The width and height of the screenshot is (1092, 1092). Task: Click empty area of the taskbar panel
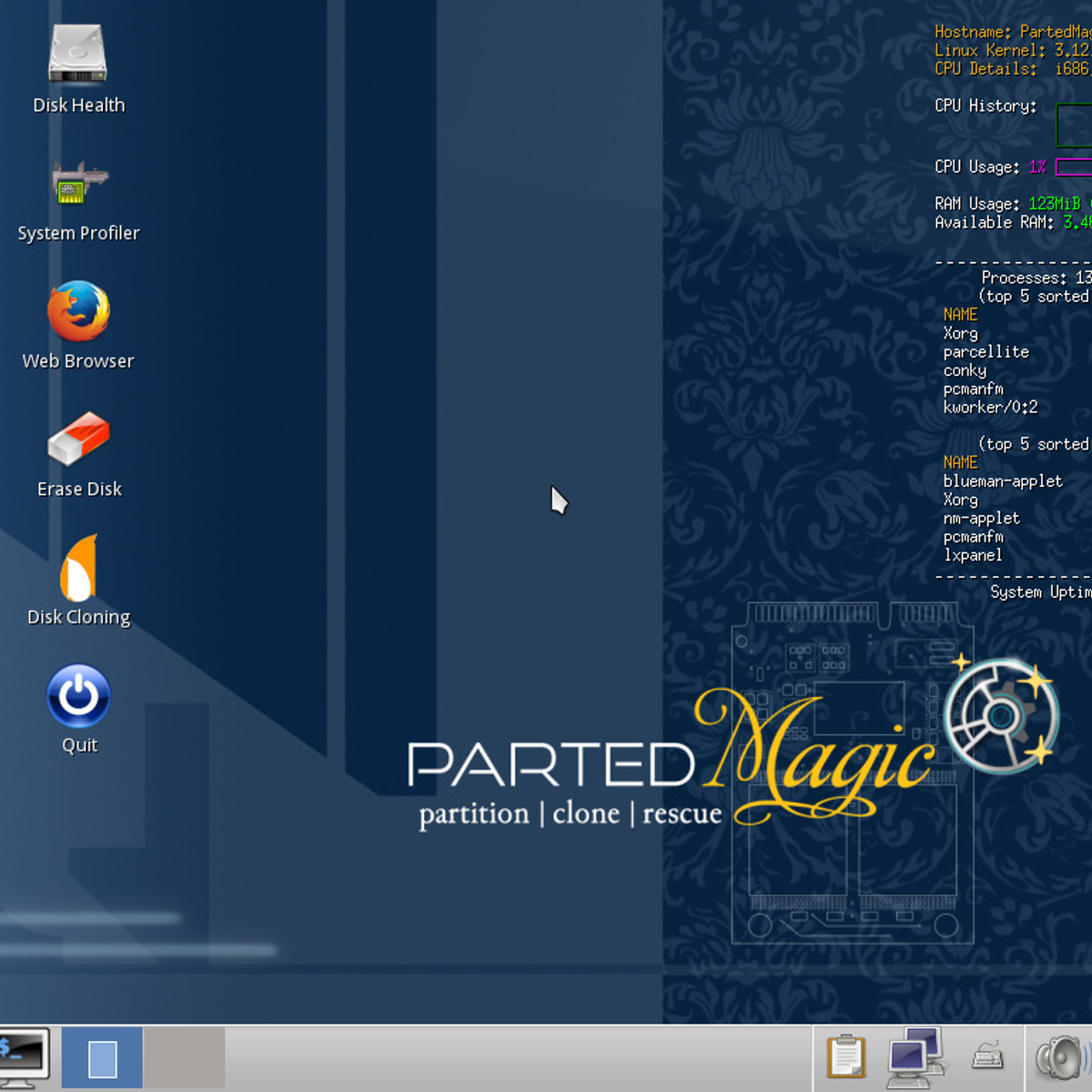(x=519, y=1058)
